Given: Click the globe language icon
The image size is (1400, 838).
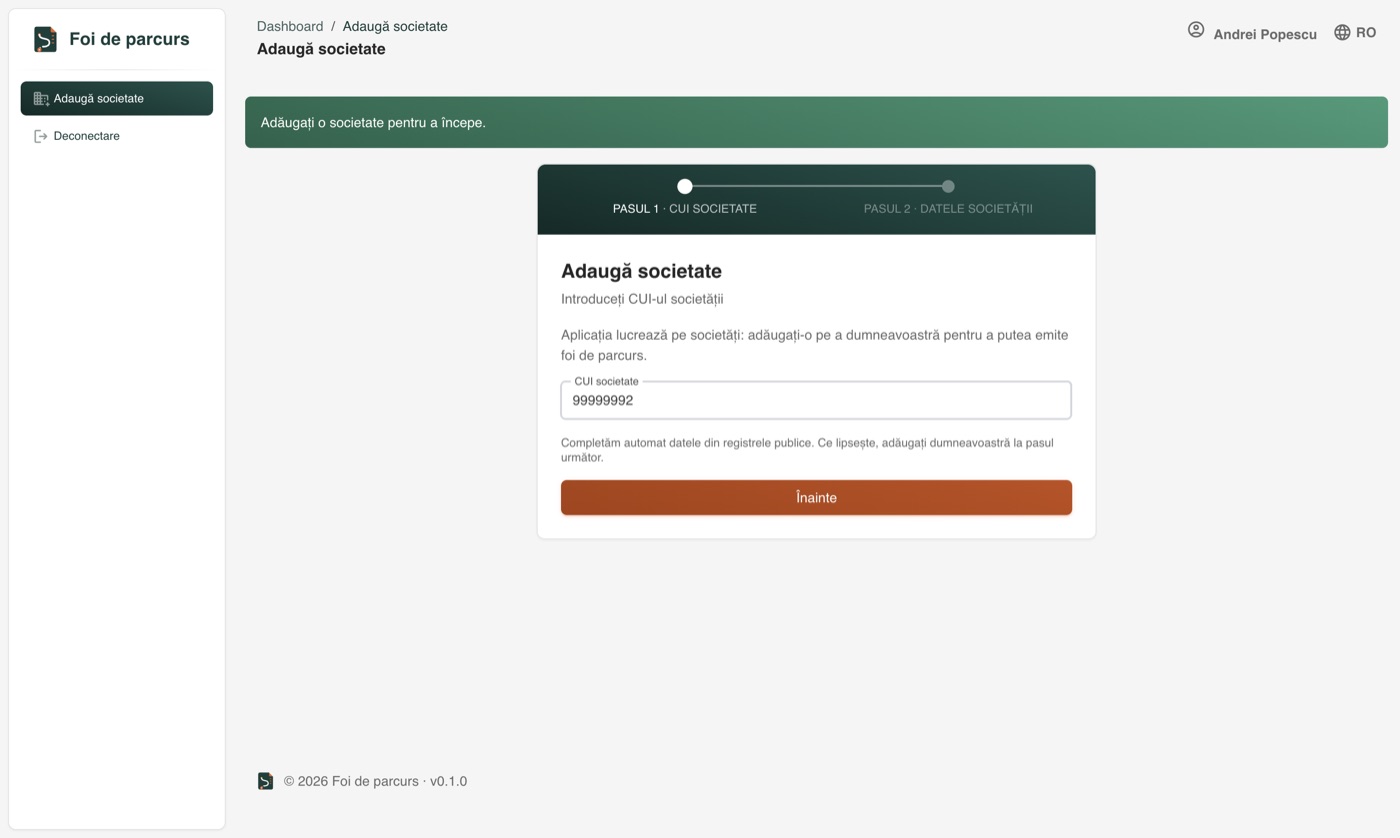Looking at the screenshot, I should 1342,33.
